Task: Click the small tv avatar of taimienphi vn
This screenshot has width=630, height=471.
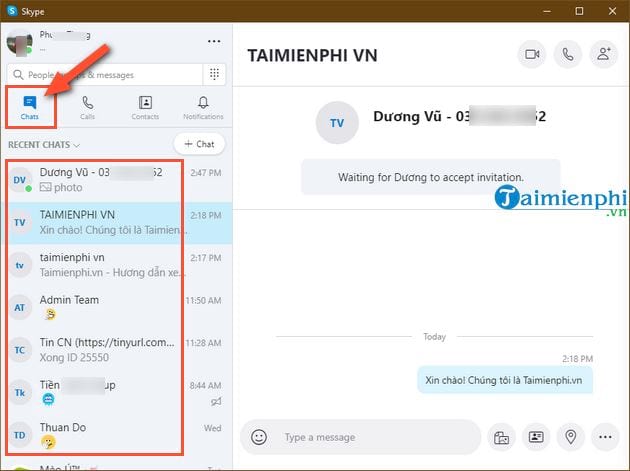Action: tap(20, 265)
